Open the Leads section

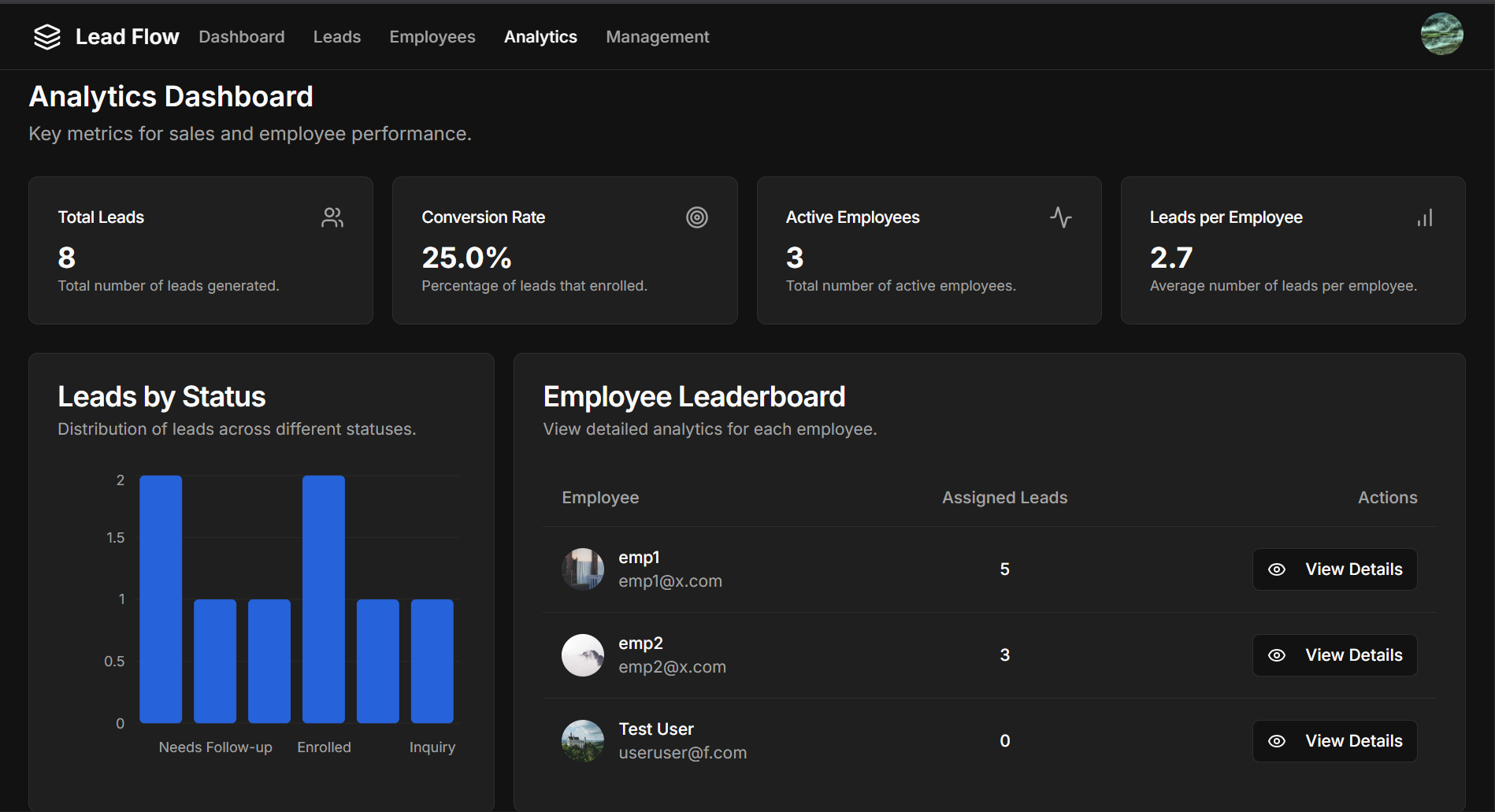tap(336, 36)
